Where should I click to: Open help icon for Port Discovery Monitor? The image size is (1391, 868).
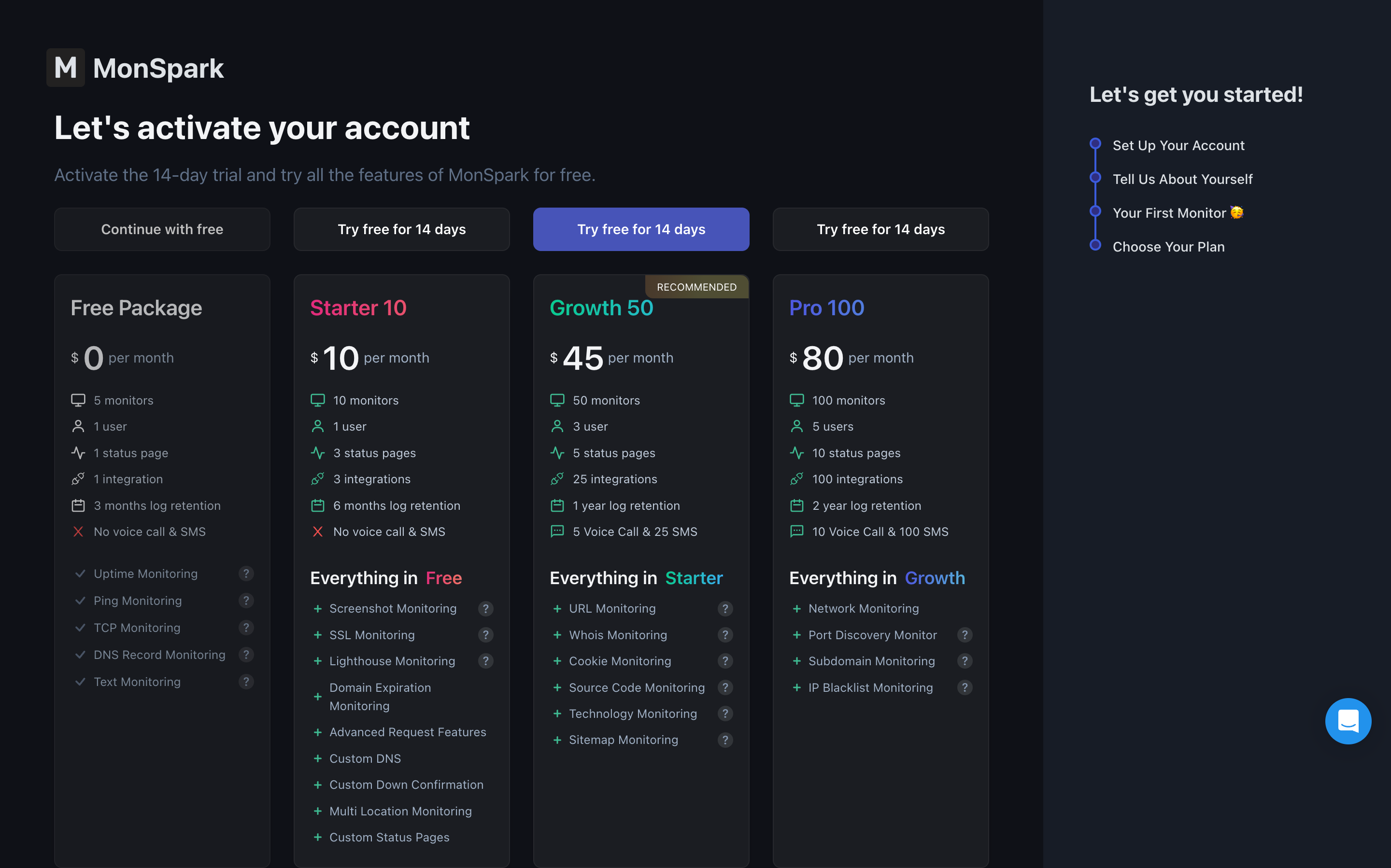tap(964, 635)
